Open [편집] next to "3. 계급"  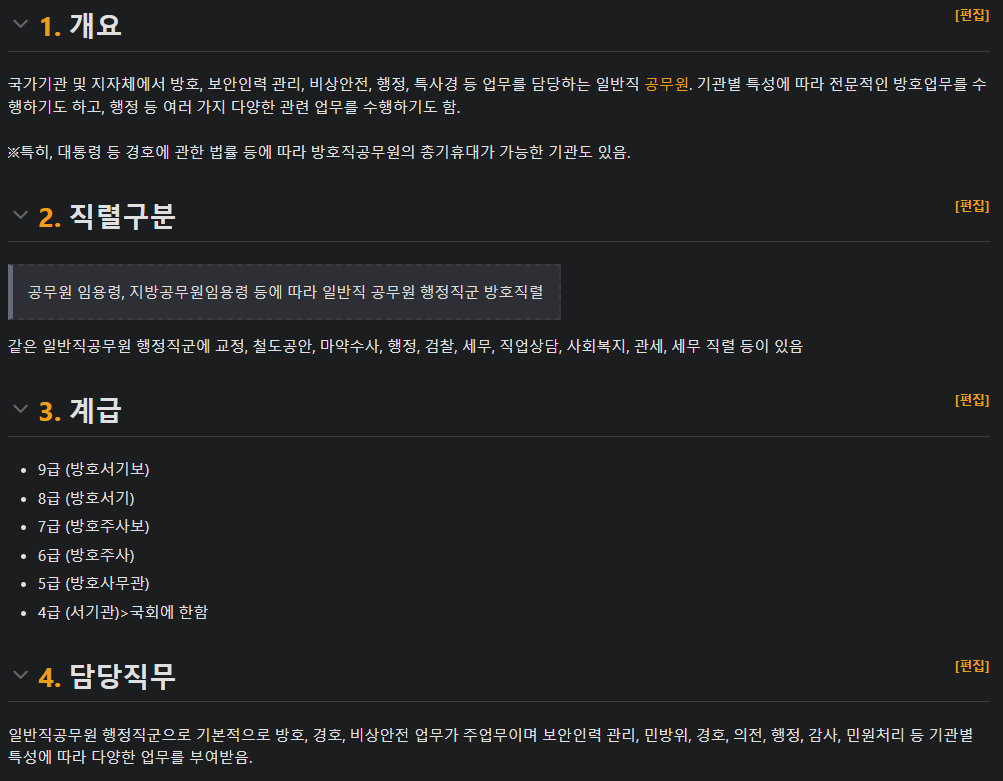(974, 398)
